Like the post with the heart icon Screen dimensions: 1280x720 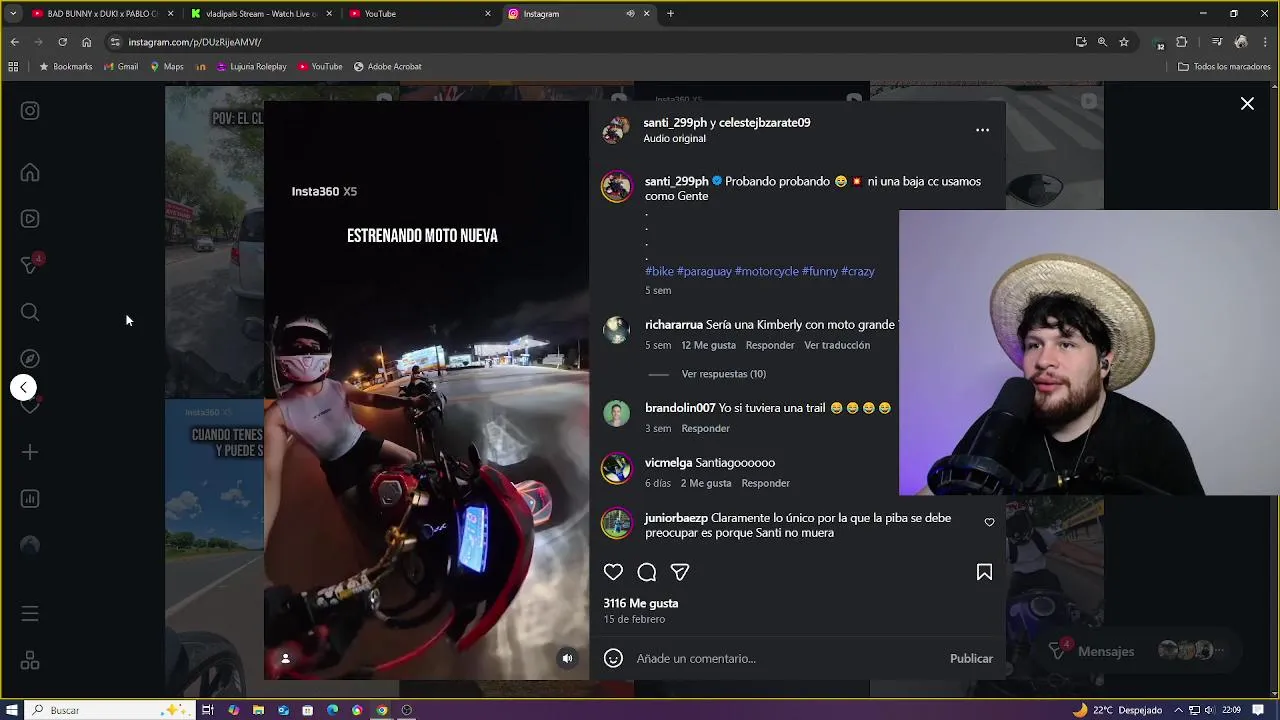pos(613,572)
